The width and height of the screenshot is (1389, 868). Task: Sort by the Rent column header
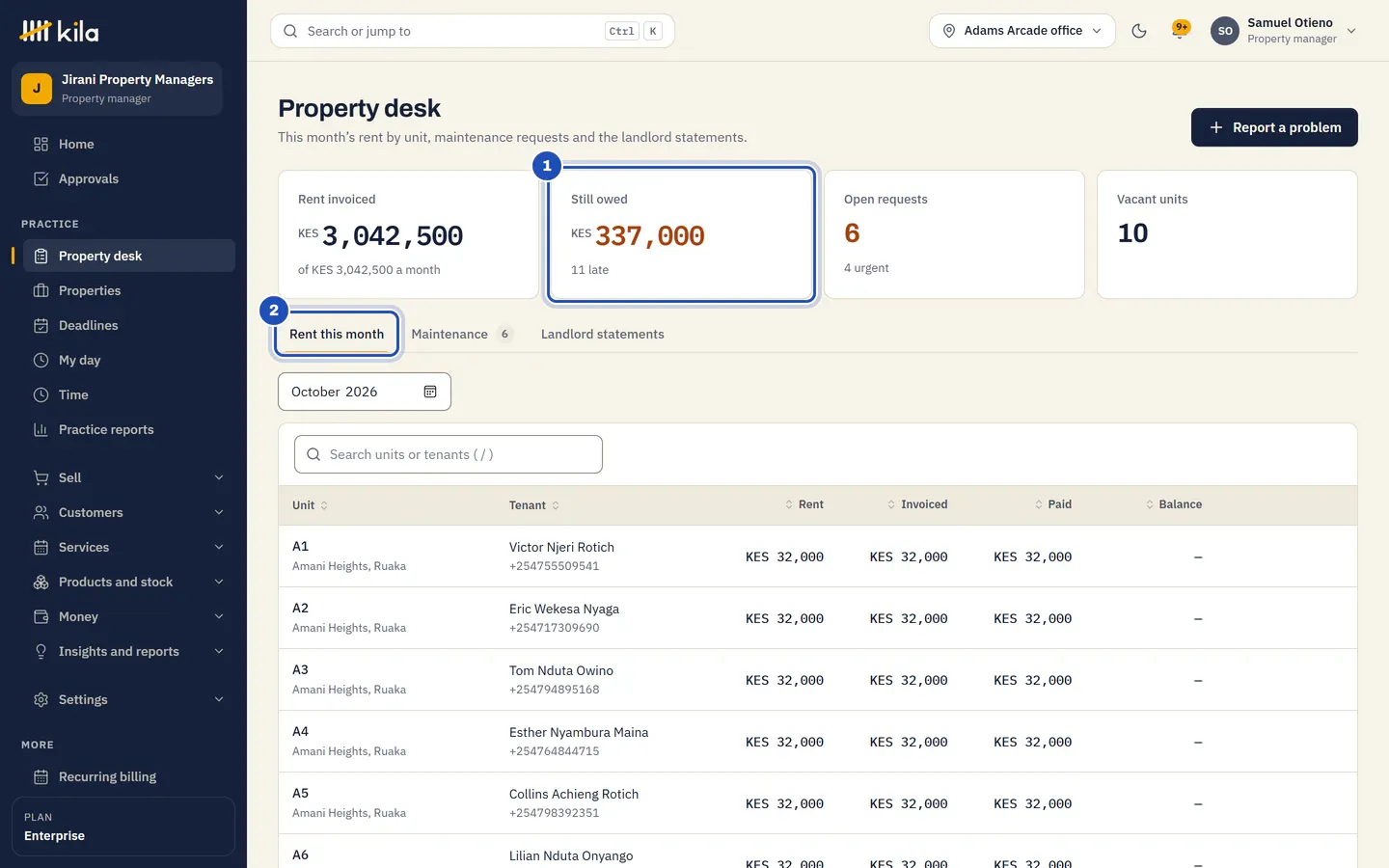[803, 504]
